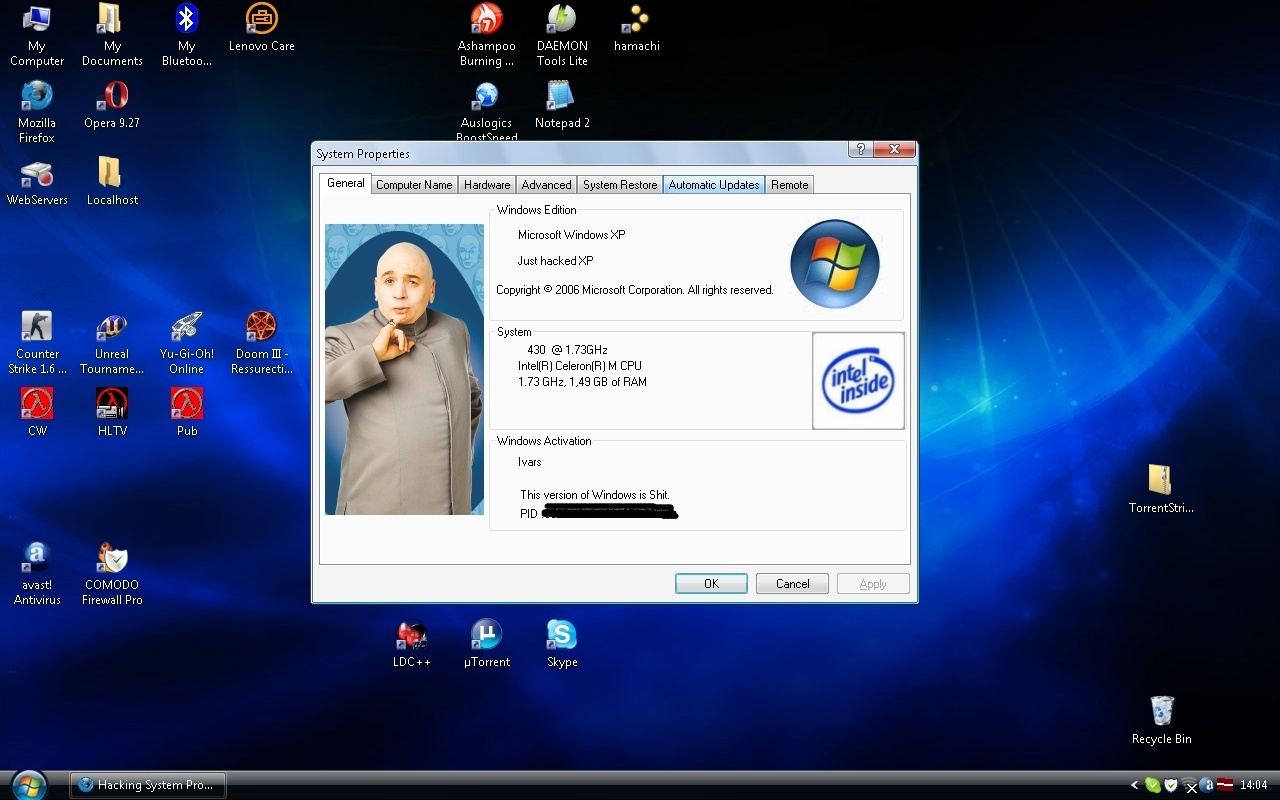
Task: Click the 'Microsoft Windows XP' text
Action: coord(572,235)
